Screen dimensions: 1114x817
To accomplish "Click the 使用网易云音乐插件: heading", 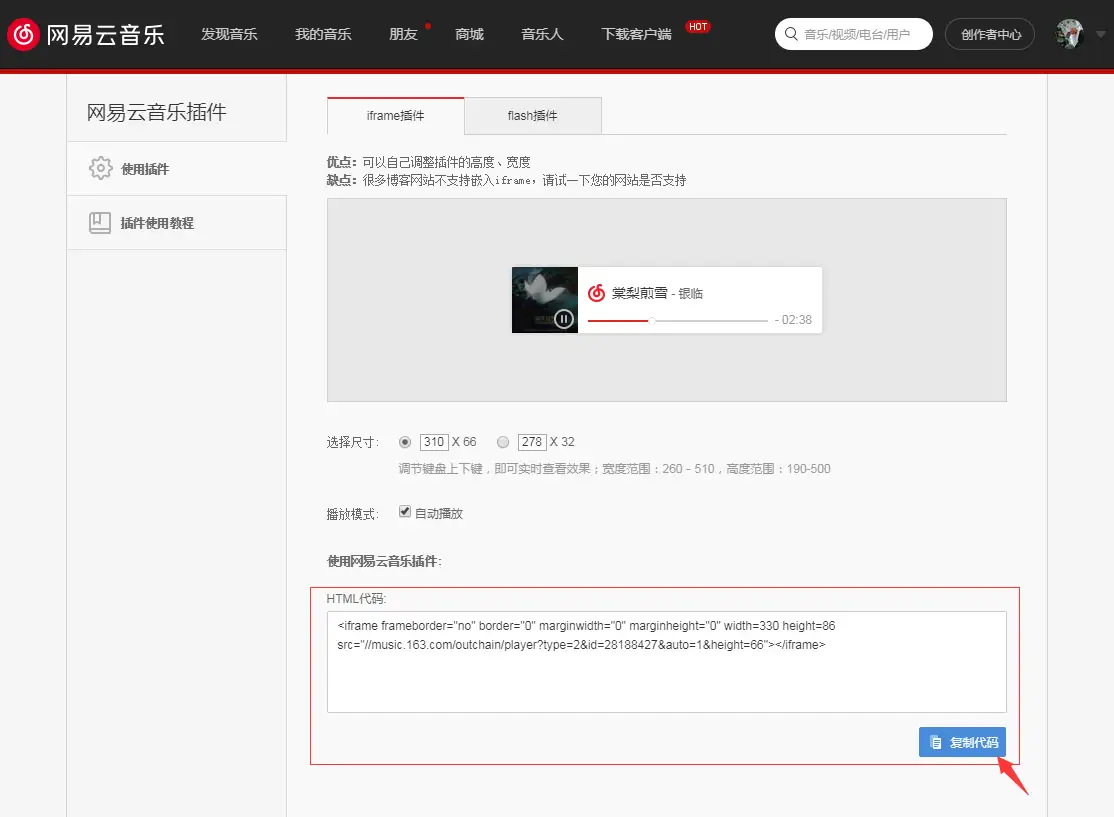I will pyautogui.click(x=384, y=561).
